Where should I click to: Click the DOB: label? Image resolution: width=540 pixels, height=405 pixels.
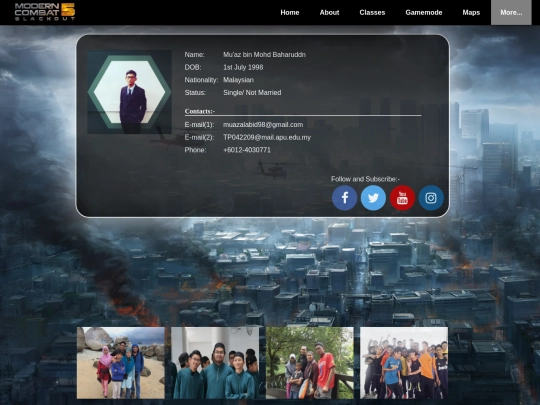click(x=193, y=68)
